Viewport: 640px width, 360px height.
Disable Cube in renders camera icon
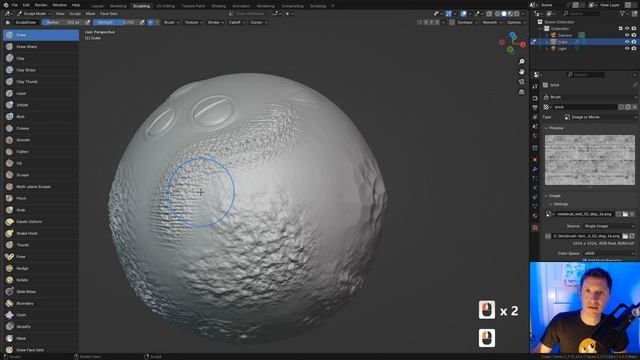pos(633,42)
